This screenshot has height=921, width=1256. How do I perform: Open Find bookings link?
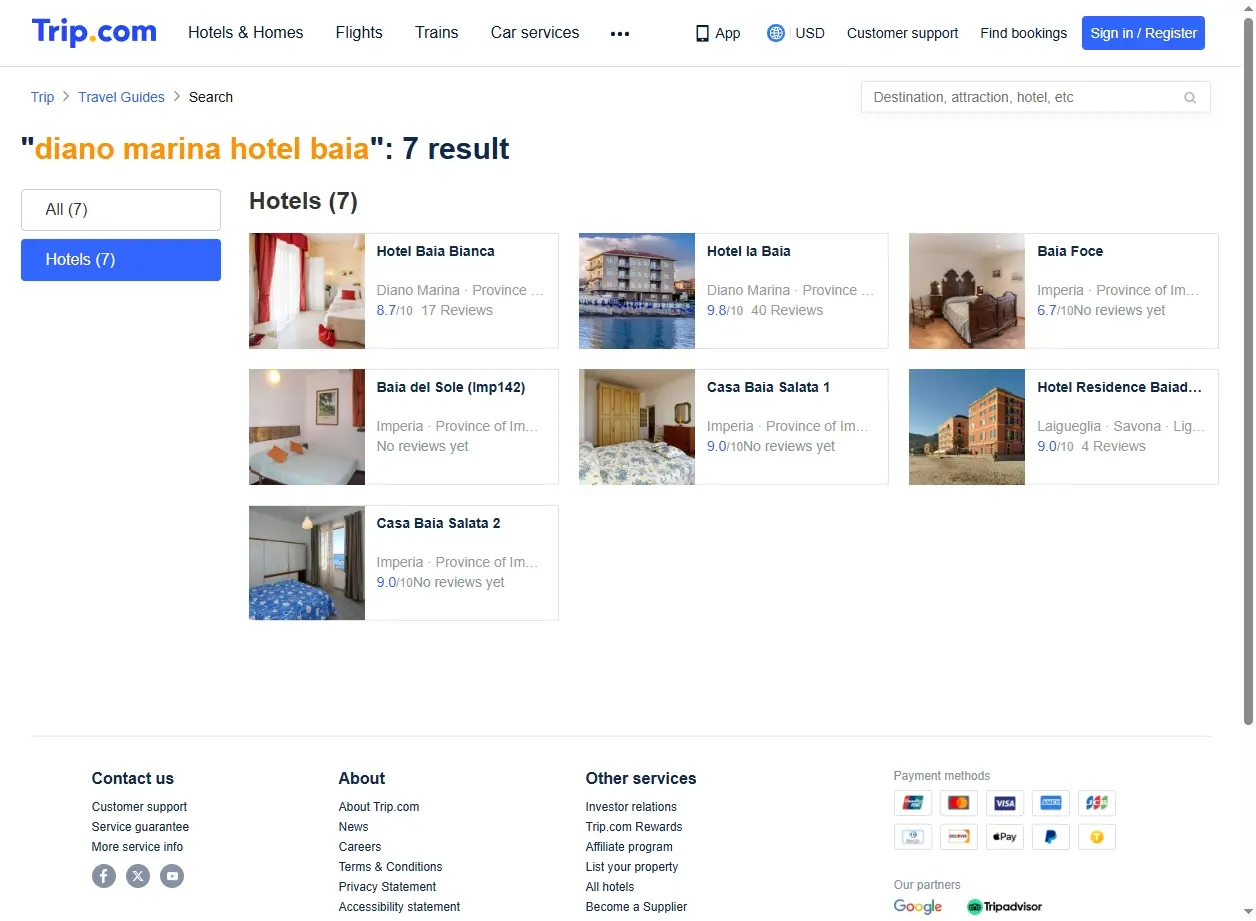(1023, 33)
